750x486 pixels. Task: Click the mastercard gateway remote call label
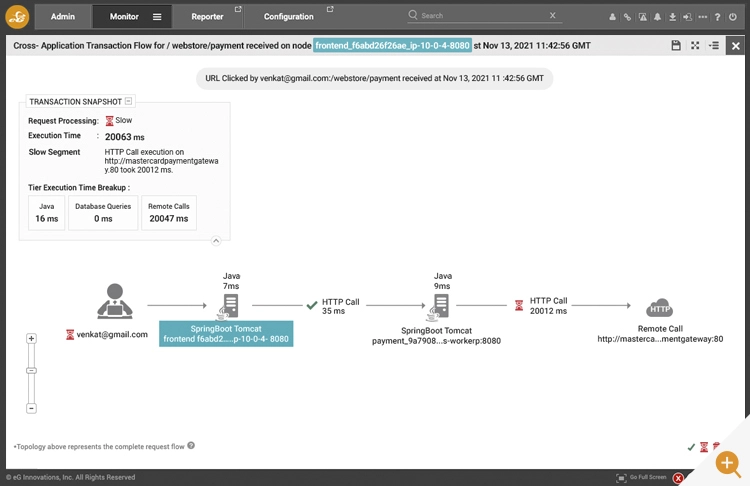[x=660, y=334]
